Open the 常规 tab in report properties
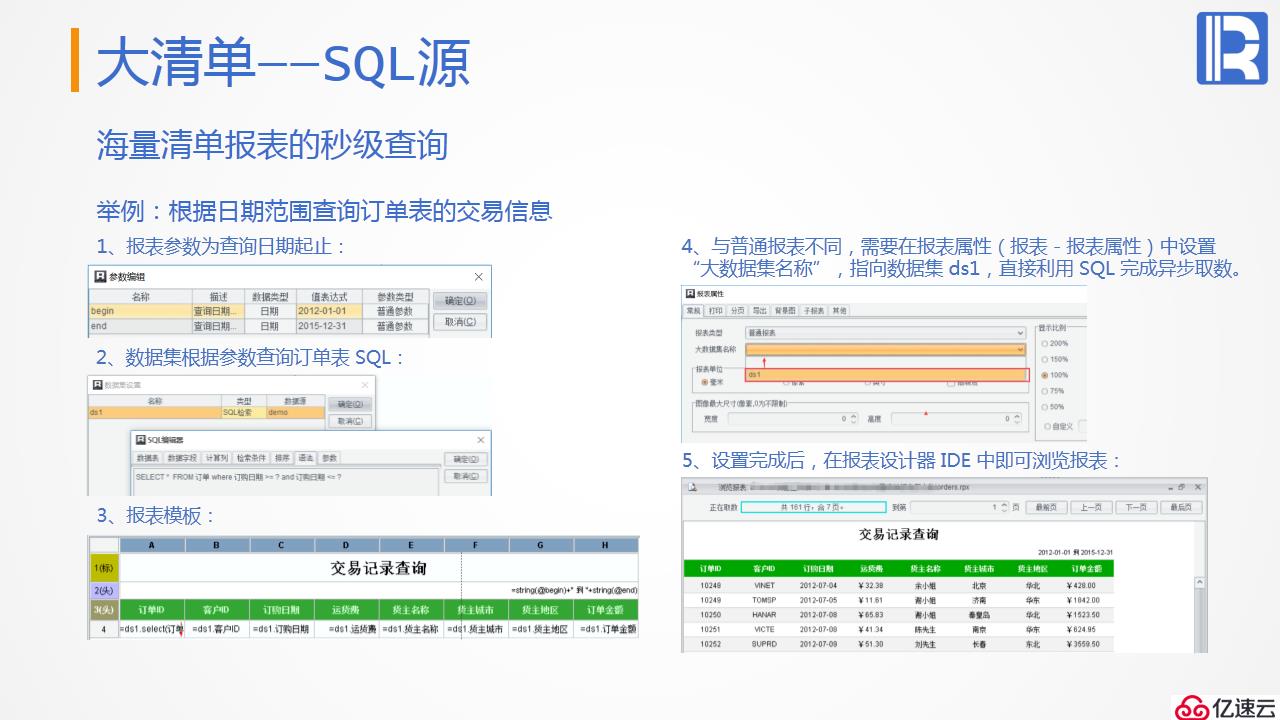Viewport: 1280px width, 720px height. coord(692,311)
